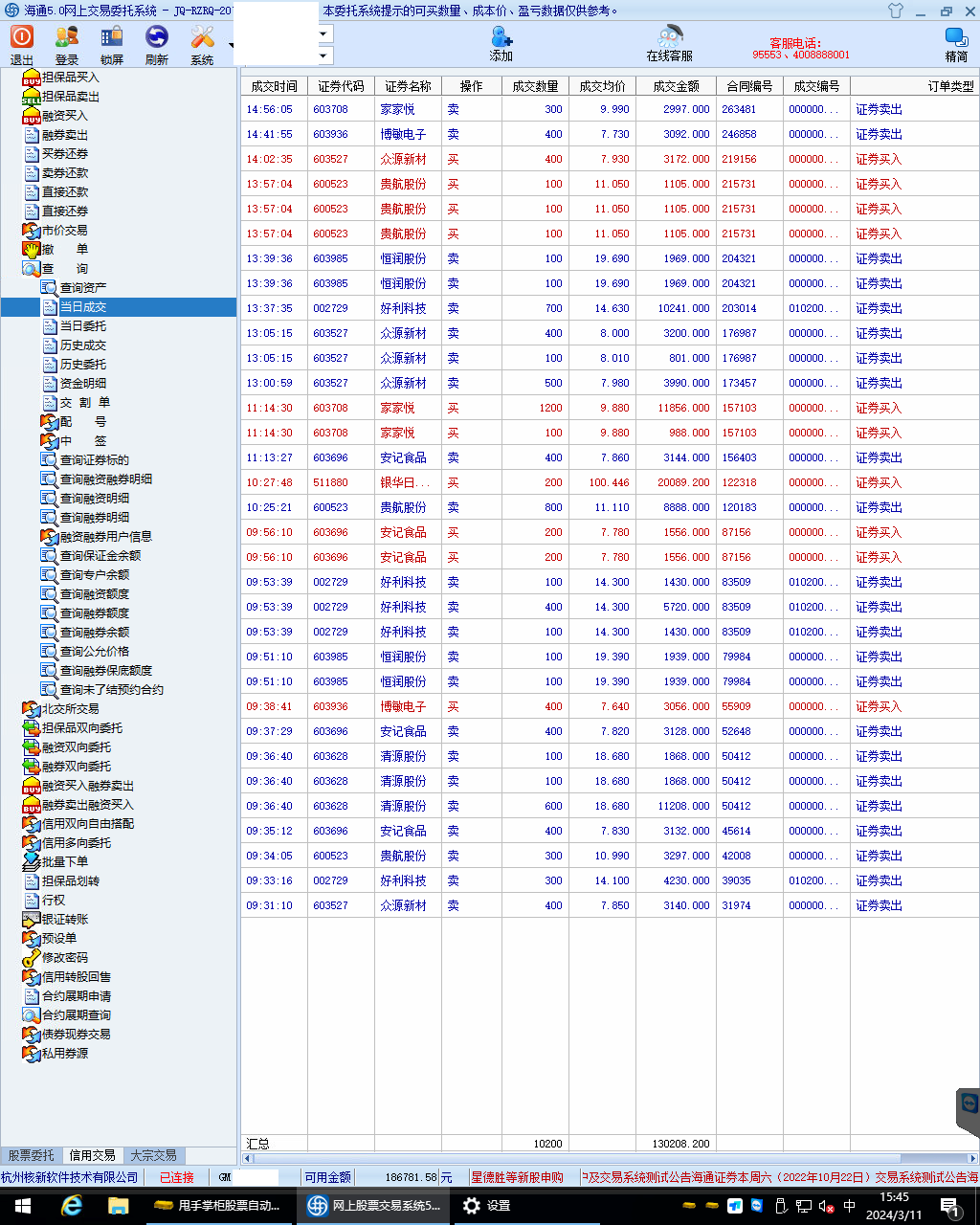Click the 北交所交易 icon in sidebar

point(32,708)
